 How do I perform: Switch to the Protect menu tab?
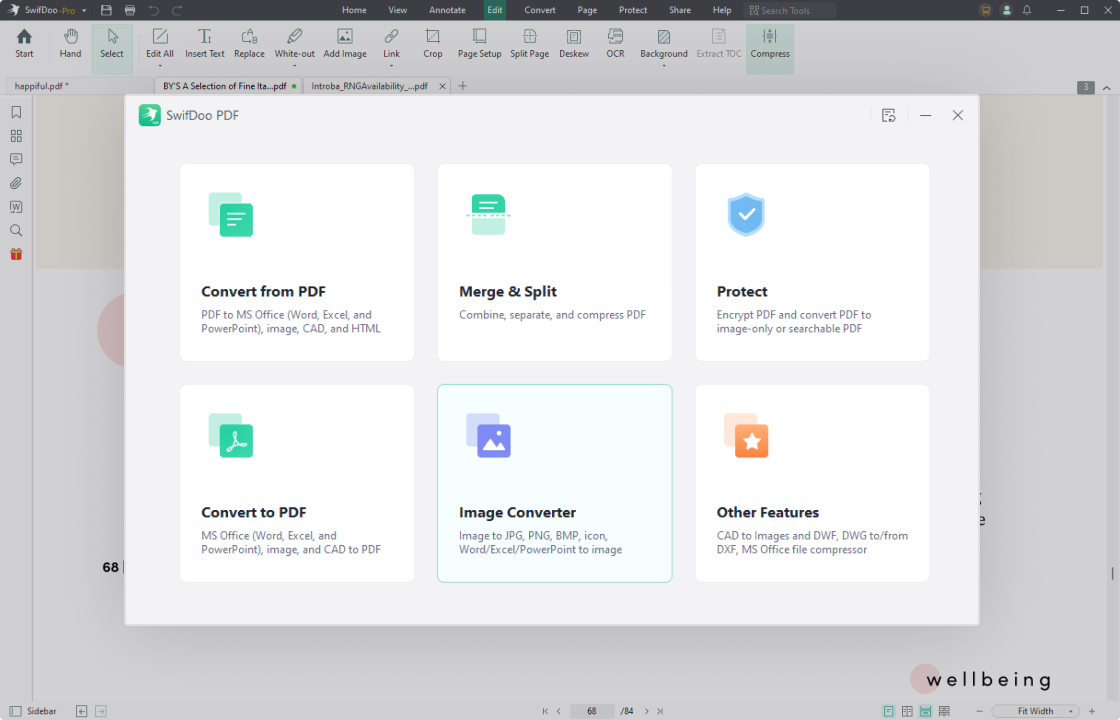pos(633,10)
